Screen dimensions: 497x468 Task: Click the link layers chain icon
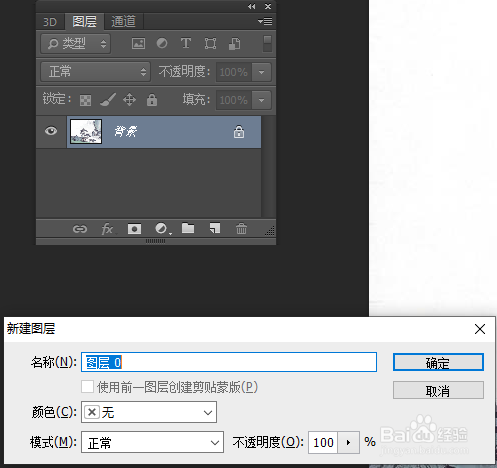click(x=80, y=229)
